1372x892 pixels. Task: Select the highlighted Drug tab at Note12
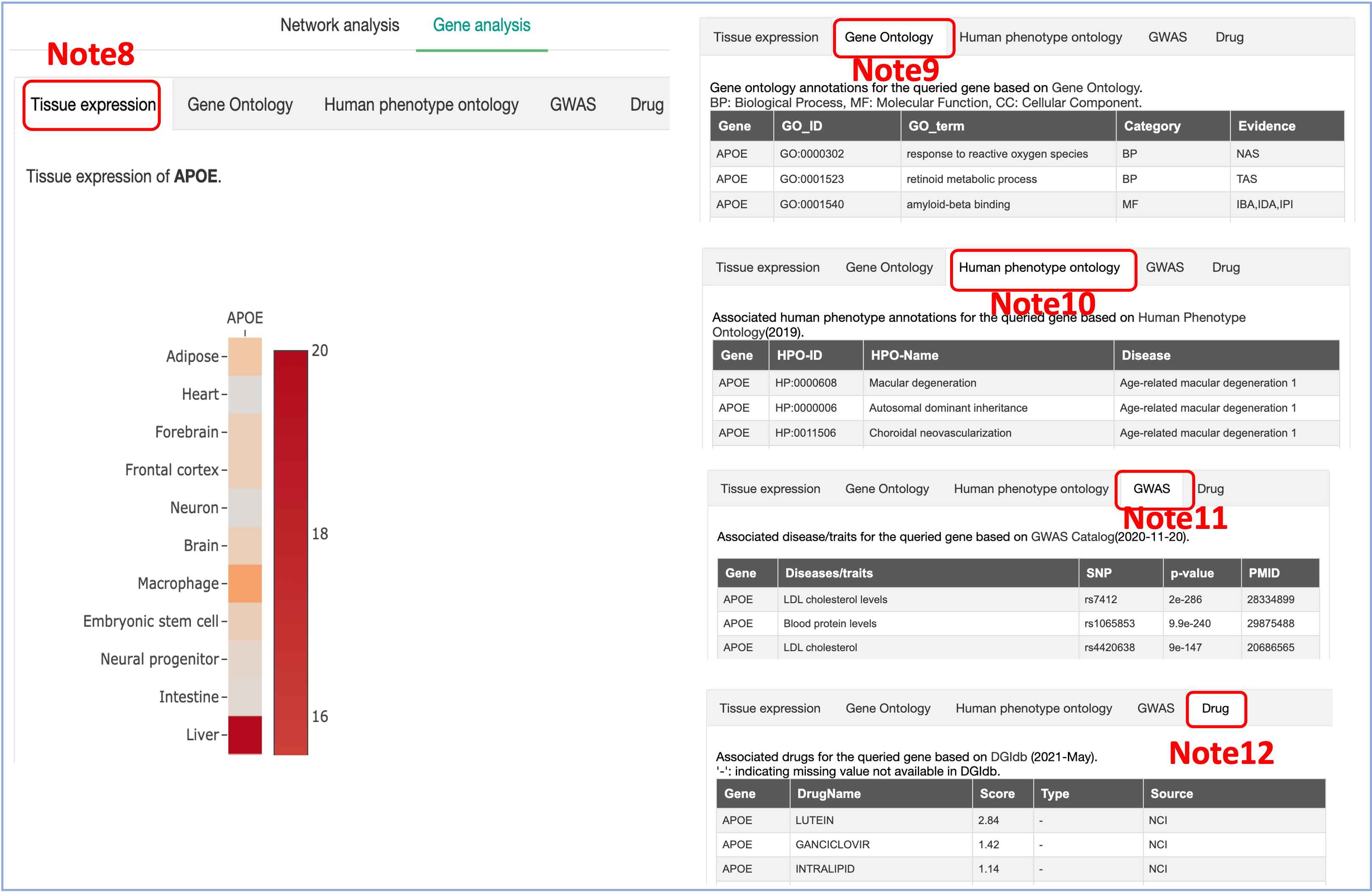pyautogui.click(x=1215, y=708)
